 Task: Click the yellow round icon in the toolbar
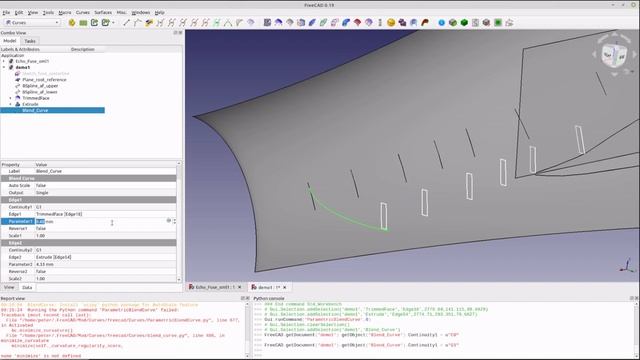click(72, 22)
